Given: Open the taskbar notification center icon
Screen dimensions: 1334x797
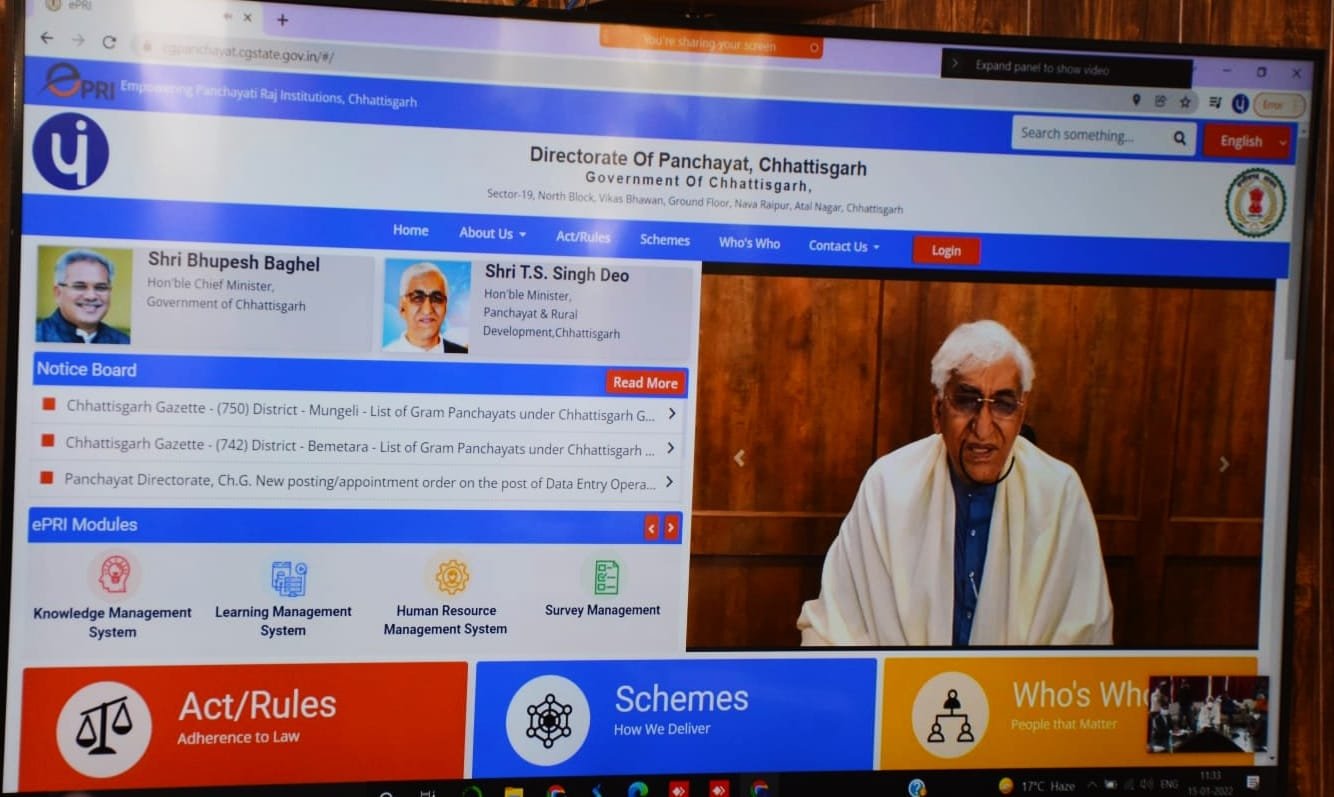Looking at the screenshot, I should 1253,781.
